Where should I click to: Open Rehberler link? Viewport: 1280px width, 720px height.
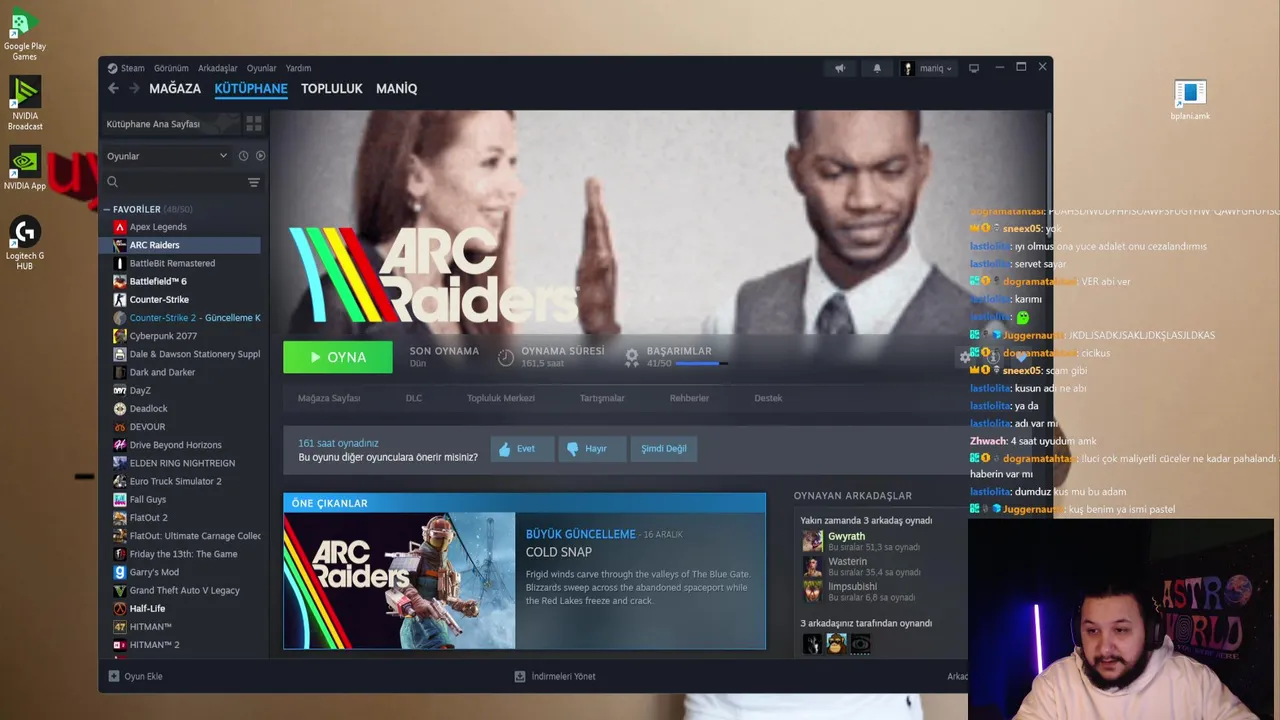pos(689,398)
